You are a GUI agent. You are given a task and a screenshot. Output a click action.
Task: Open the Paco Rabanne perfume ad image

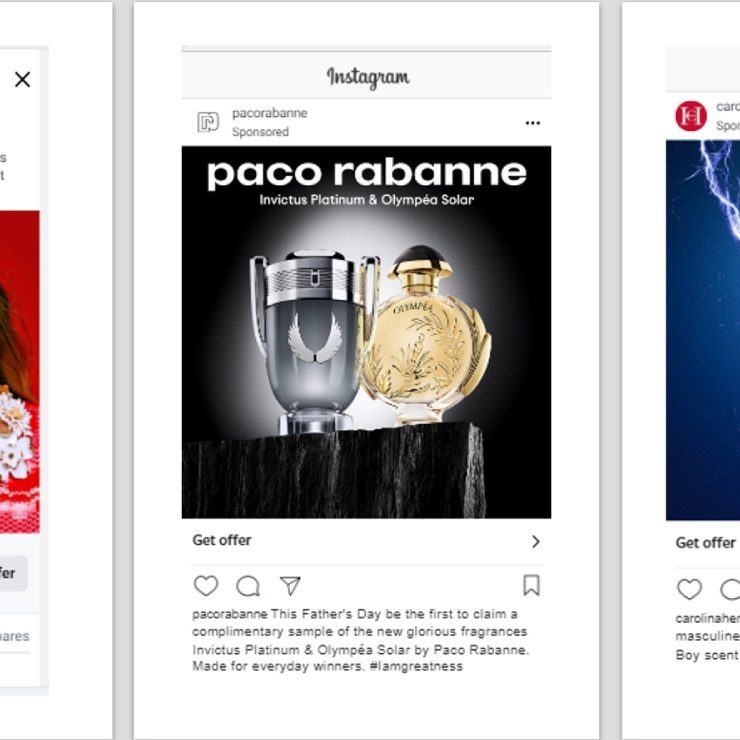click(366, 332)
